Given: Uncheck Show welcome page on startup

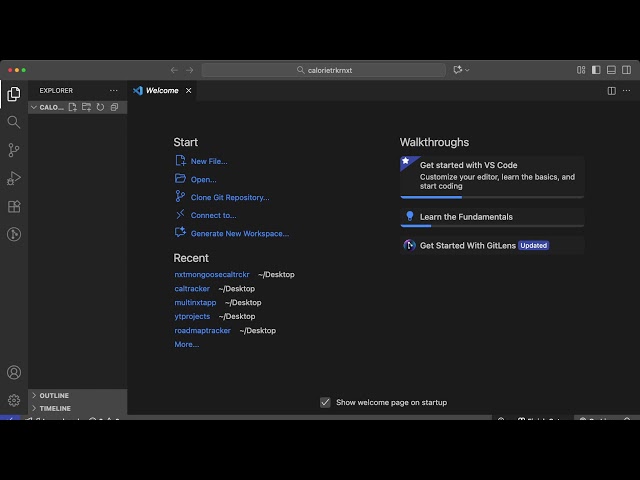Looking at the screenshot, I should 325,402.
